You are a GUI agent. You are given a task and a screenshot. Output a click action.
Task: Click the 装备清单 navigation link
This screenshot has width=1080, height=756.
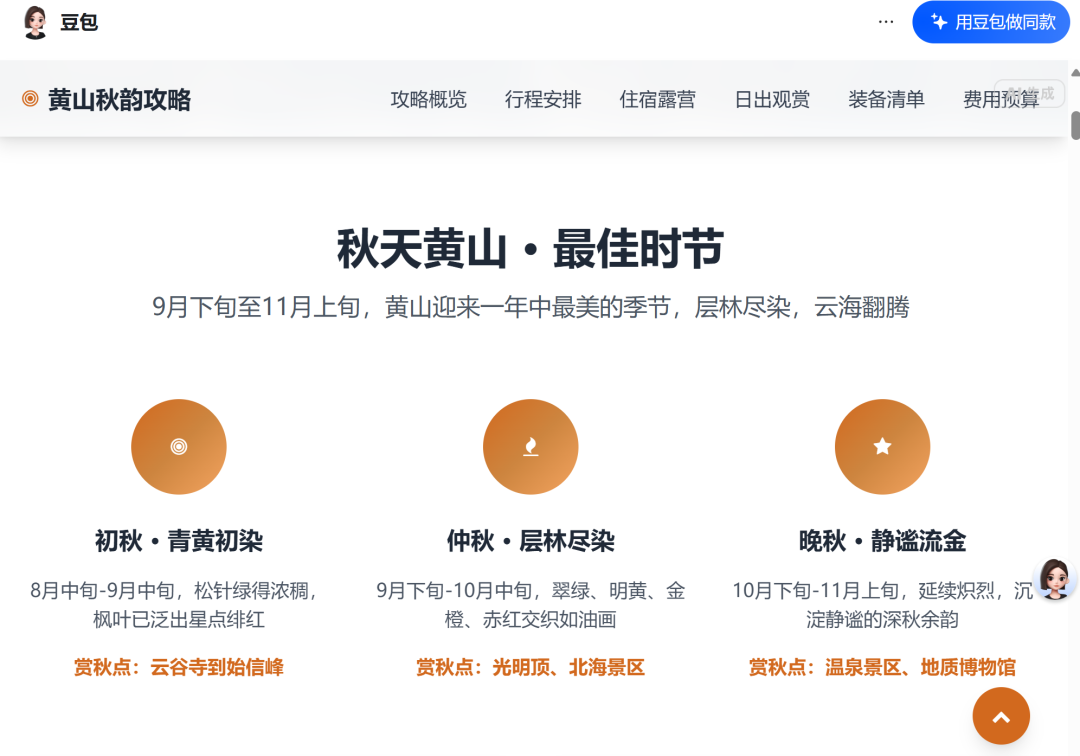point(886,99)
